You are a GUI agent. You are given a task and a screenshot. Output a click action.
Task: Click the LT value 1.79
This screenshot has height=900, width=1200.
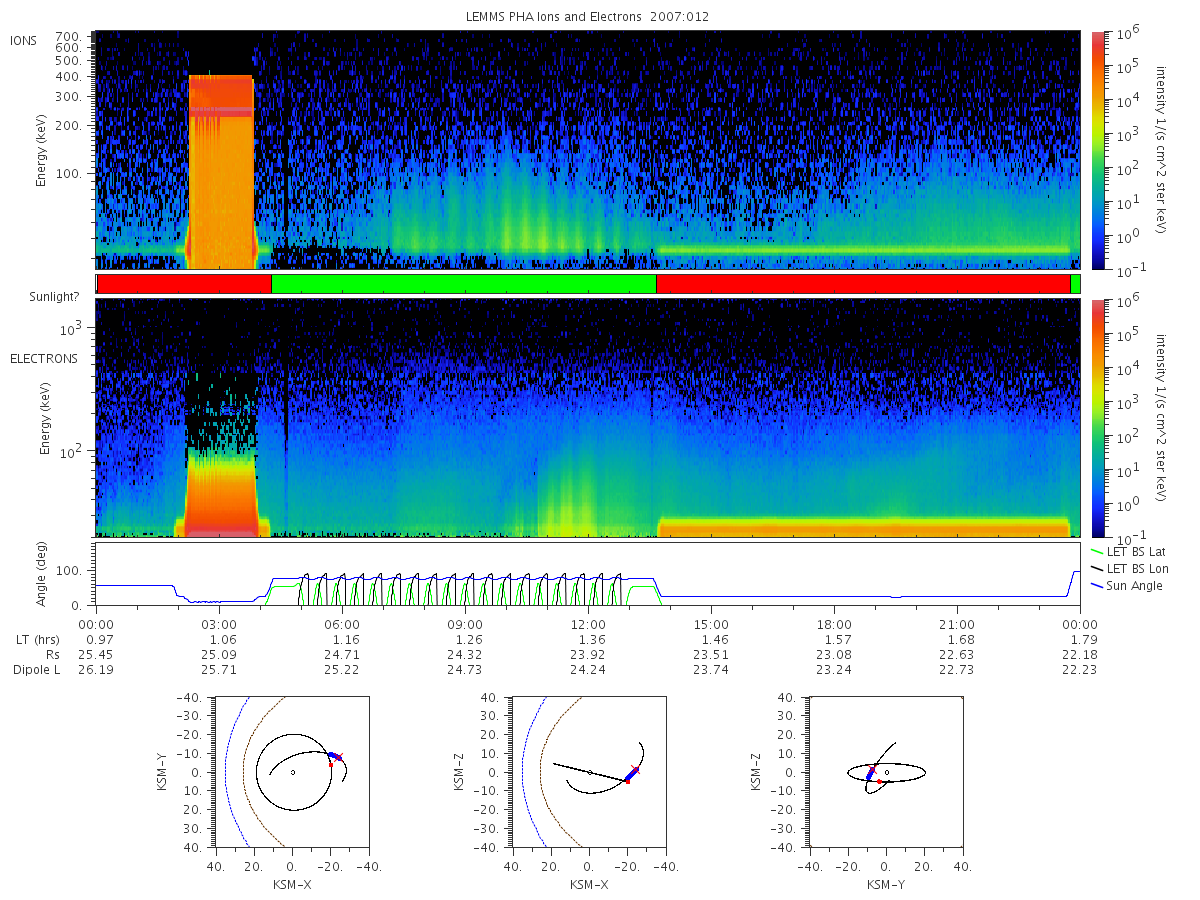(1084, 639)
